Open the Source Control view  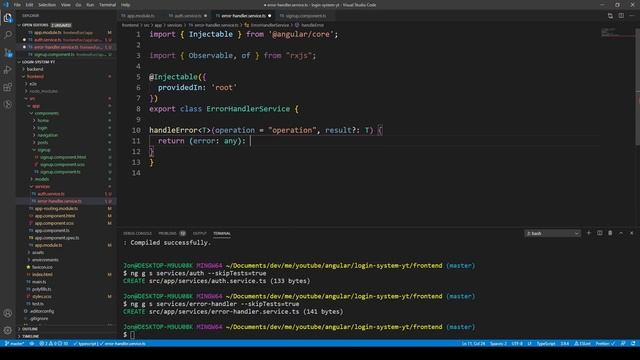point(8,53)
